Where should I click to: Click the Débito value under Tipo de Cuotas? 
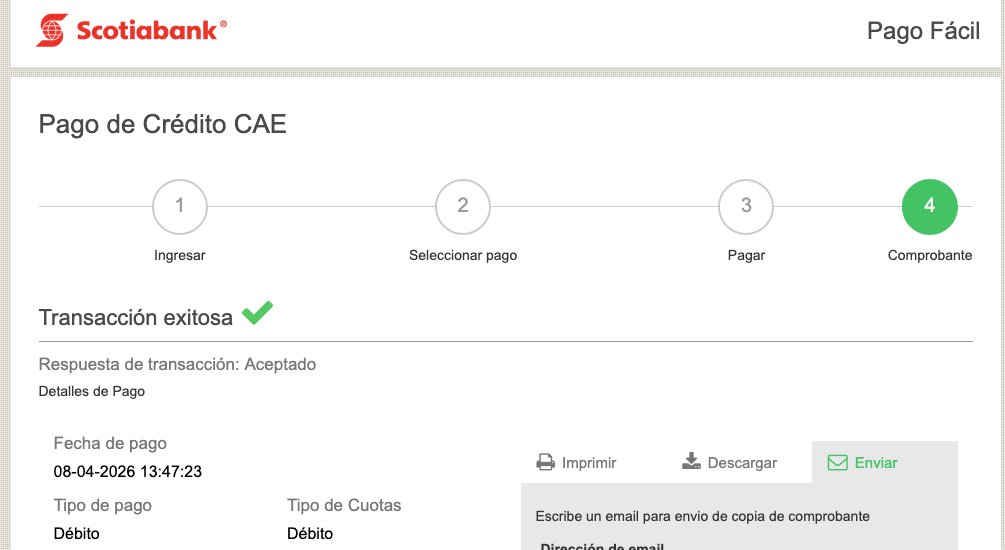point(310,533)
